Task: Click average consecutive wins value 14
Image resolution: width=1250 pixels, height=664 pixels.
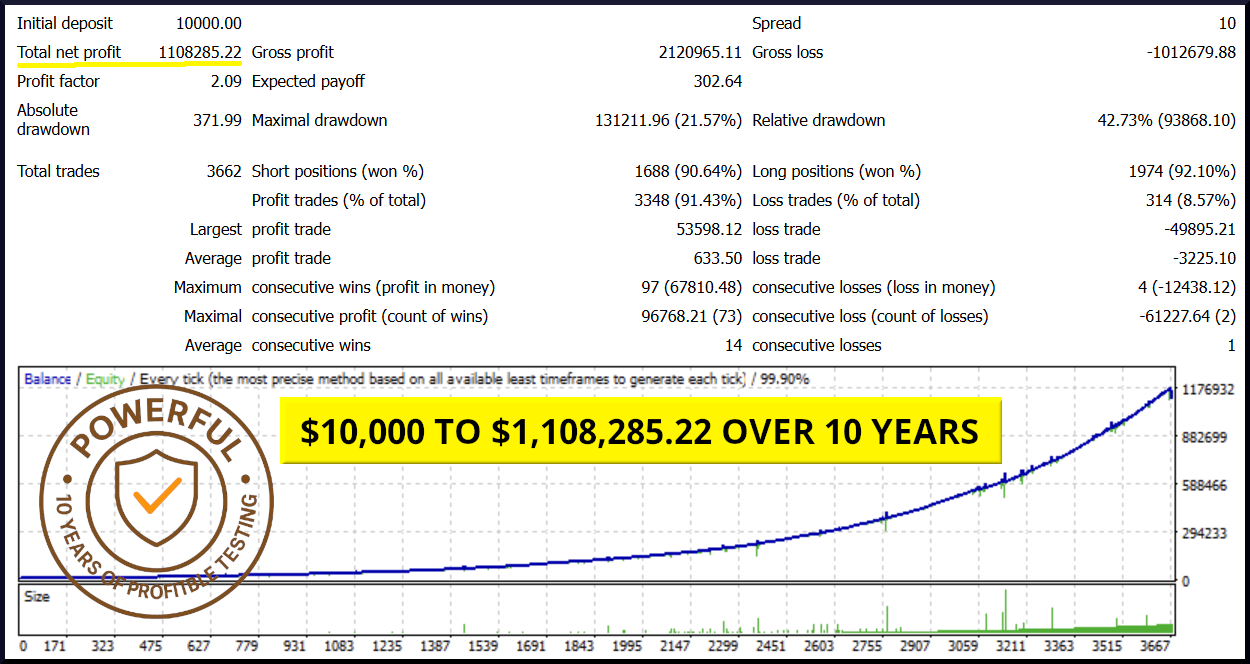Action: coord(733,345)
